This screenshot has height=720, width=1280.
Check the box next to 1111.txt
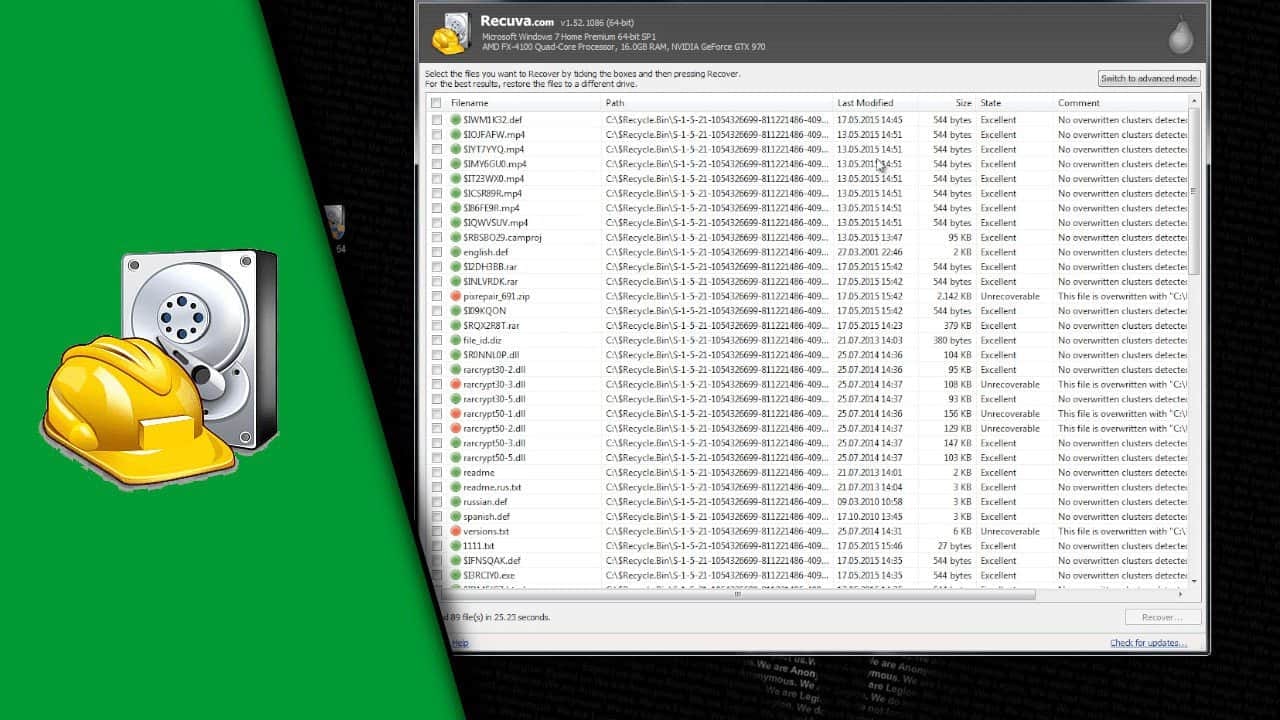436,546
